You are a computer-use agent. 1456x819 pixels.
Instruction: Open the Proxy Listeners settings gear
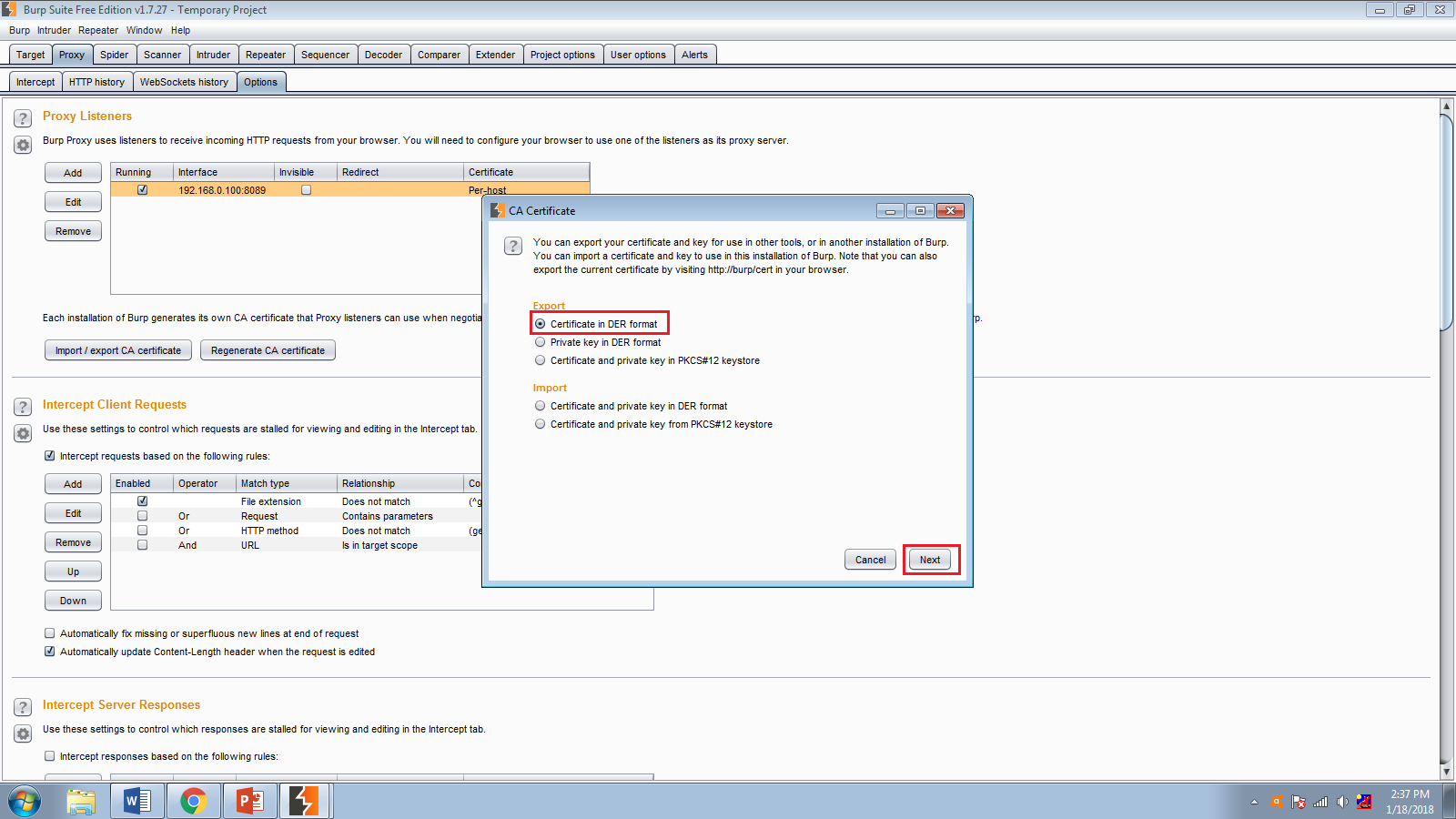[23, 145]
